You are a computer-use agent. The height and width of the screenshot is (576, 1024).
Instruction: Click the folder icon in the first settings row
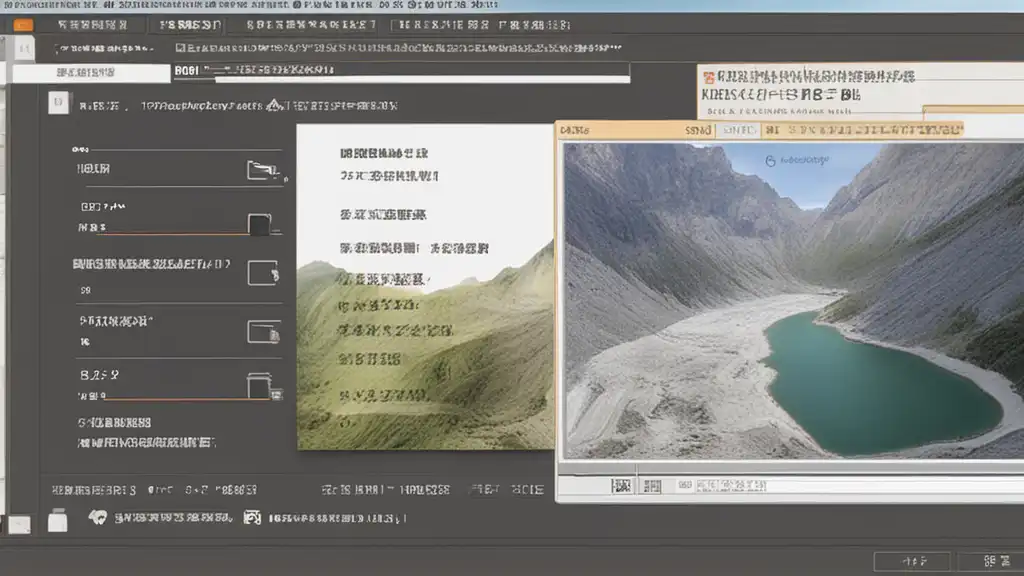point(262,170)
